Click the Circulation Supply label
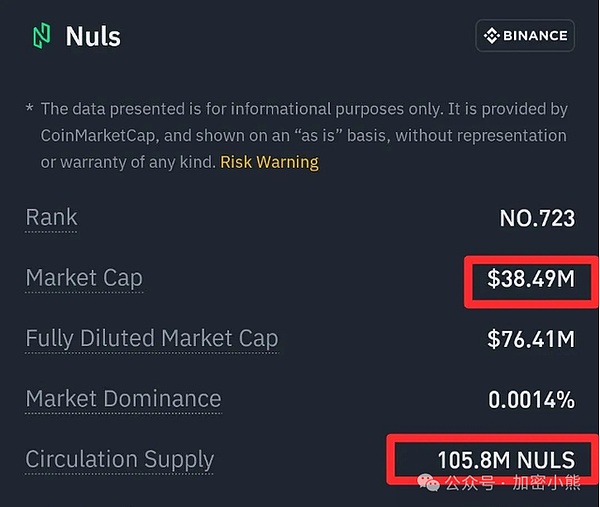The image size is (600, 507). tap(119, 460)
